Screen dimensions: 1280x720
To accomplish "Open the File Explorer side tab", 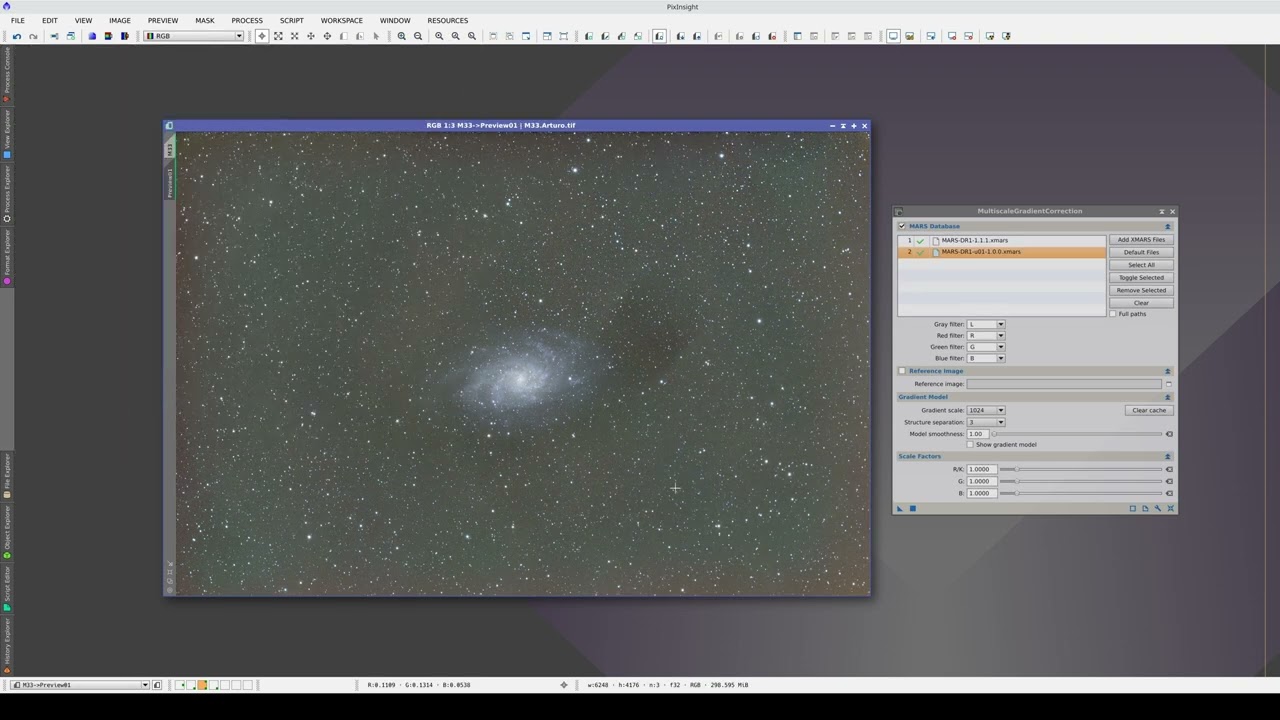I will click(7, 477).
